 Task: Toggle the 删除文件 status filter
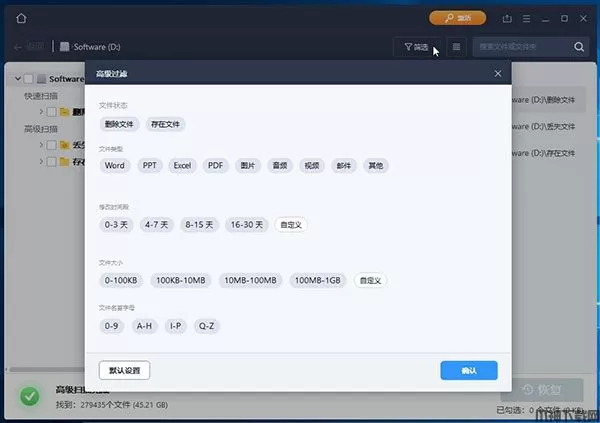coord(119,124)
